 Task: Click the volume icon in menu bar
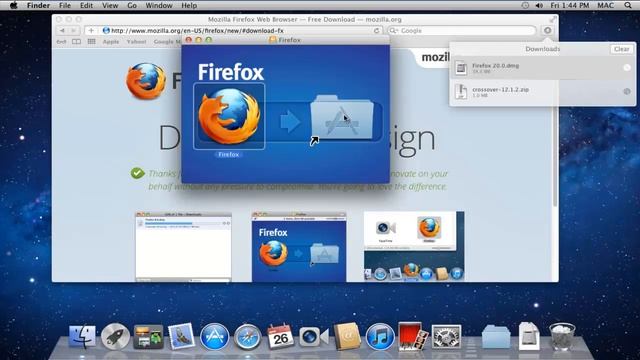(x=539, y=5)
